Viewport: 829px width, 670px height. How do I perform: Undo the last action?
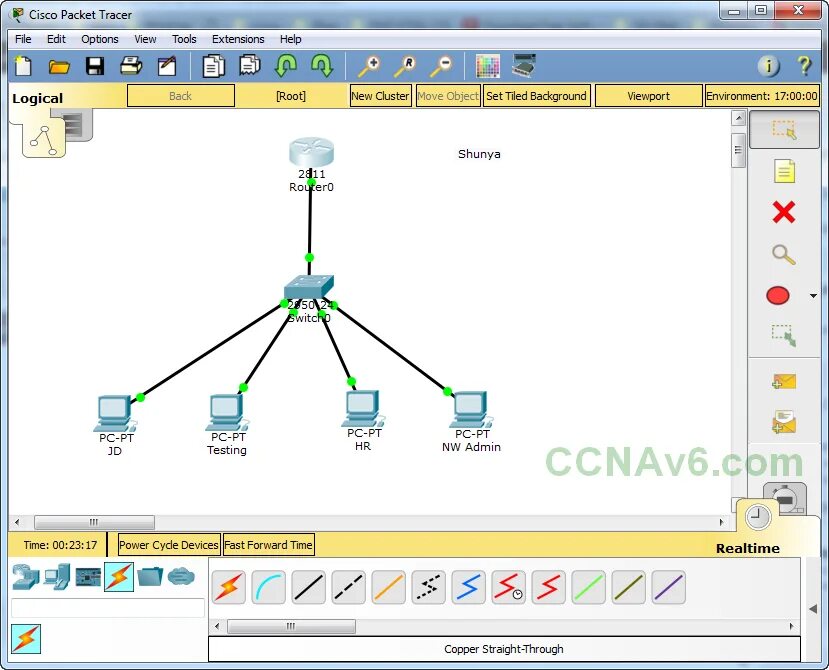[x=286, y=66]
